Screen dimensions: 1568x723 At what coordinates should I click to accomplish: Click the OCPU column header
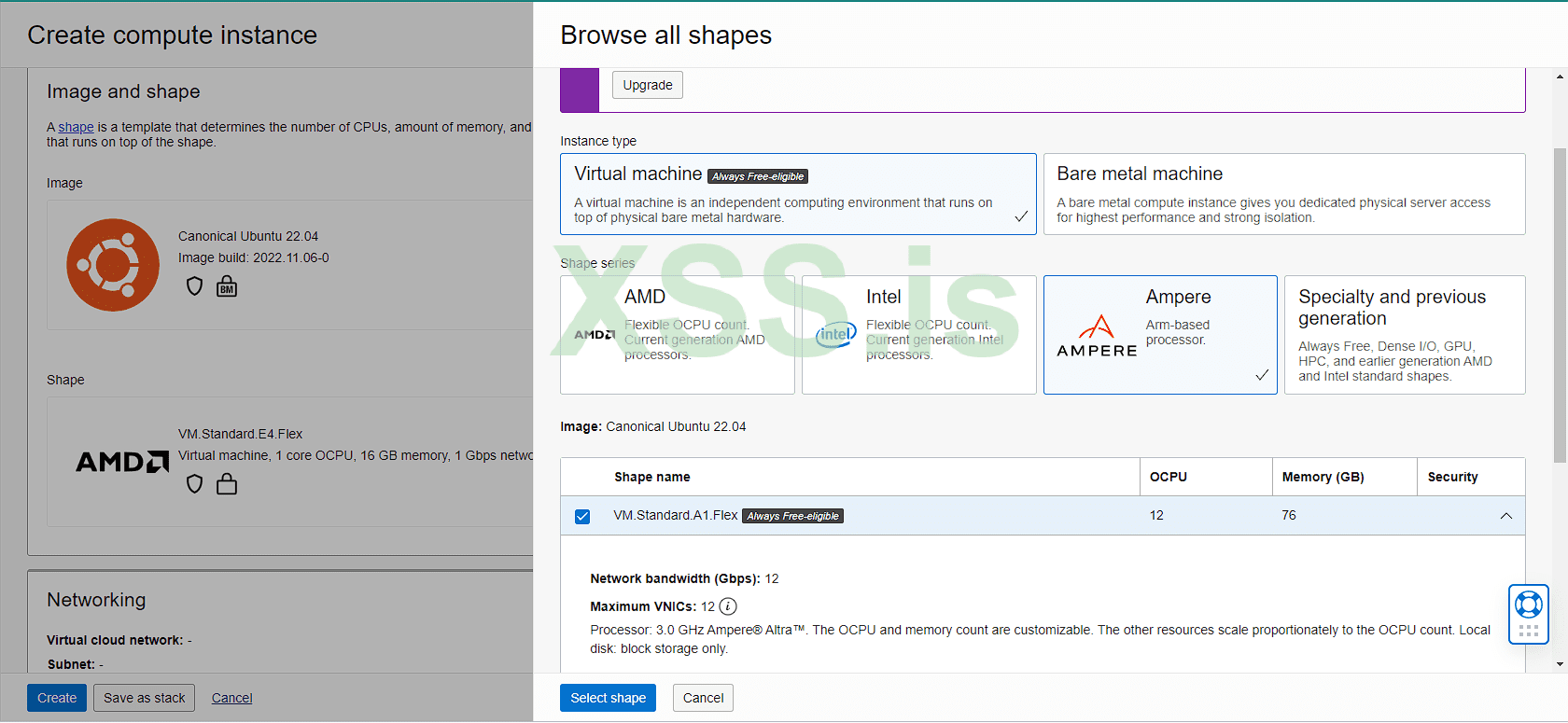pyautogui.click(x=1169, y=477)
